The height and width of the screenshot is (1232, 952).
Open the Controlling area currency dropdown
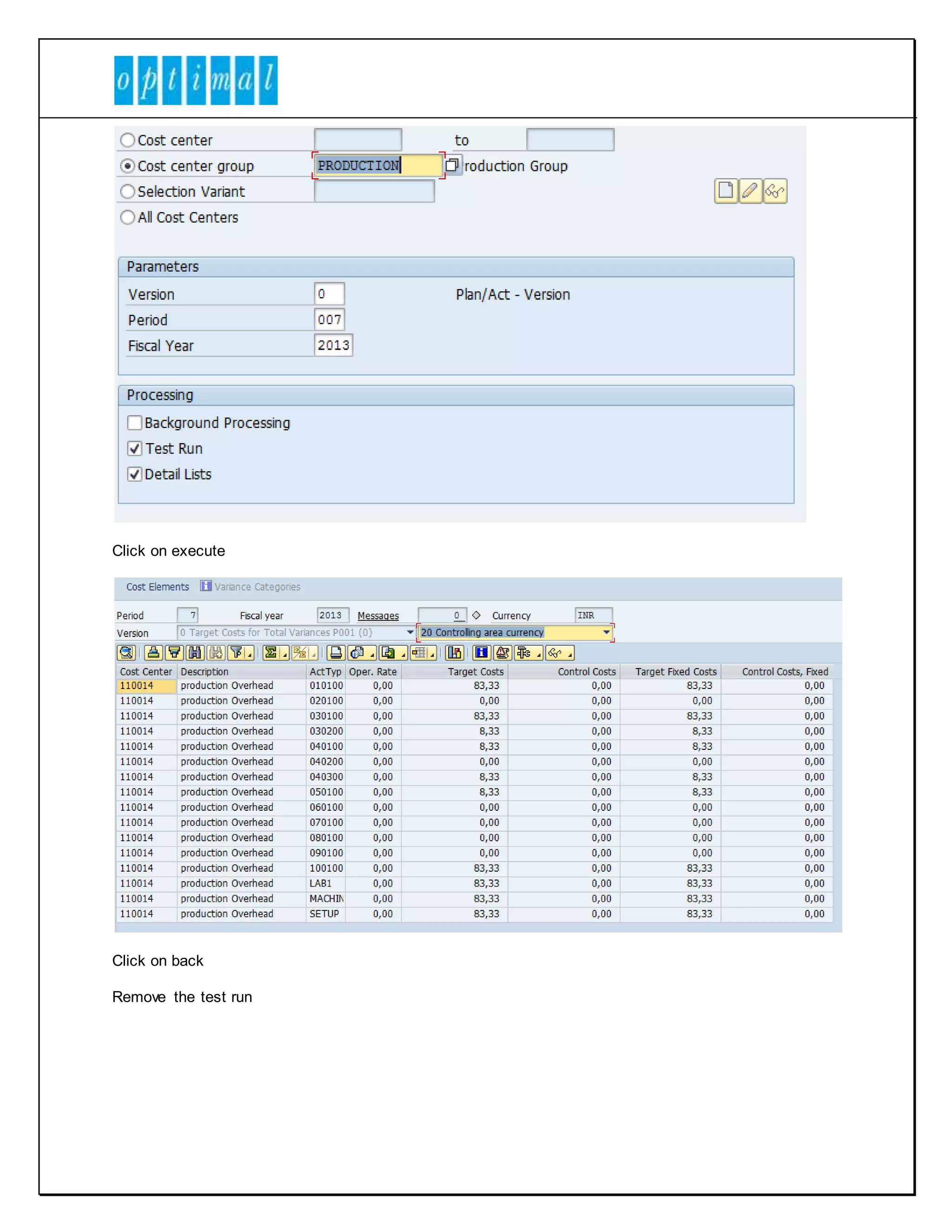pyautogui.click(x=606, y=632)
